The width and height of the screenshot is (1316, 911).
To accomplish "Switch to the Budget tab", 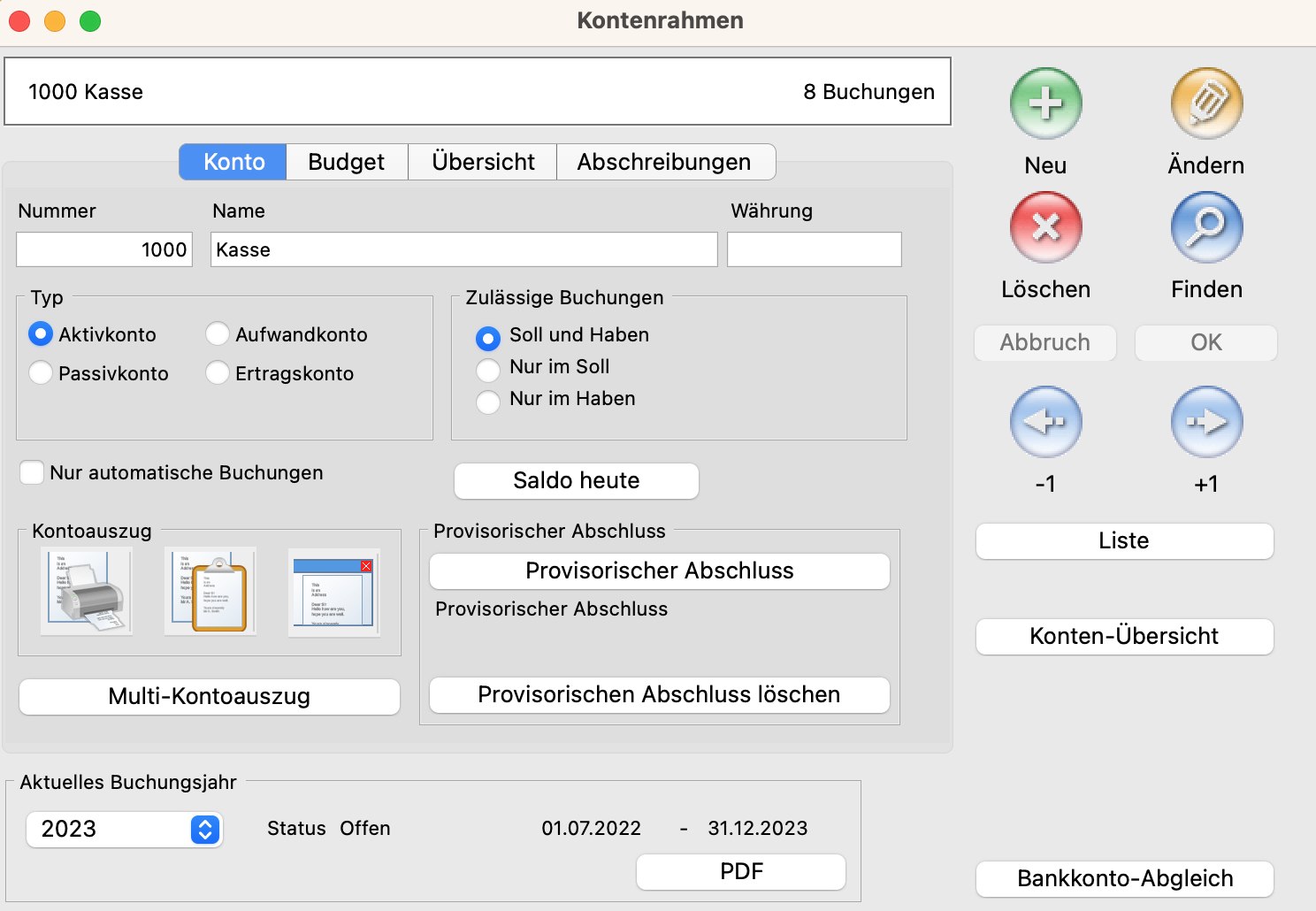I will pos(346,162).
